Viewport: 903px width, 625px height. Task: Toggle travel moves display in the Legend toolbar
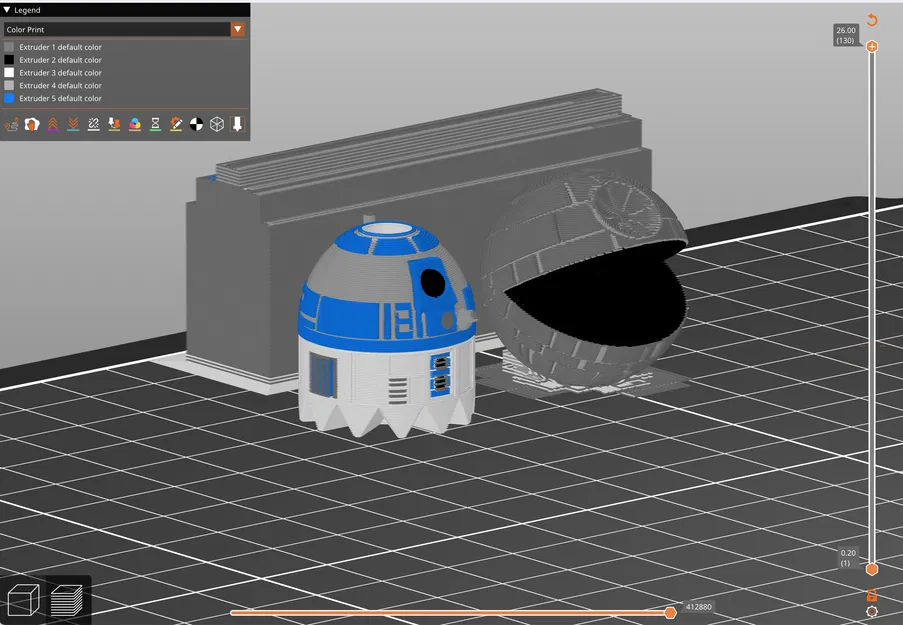coord(11,124)
